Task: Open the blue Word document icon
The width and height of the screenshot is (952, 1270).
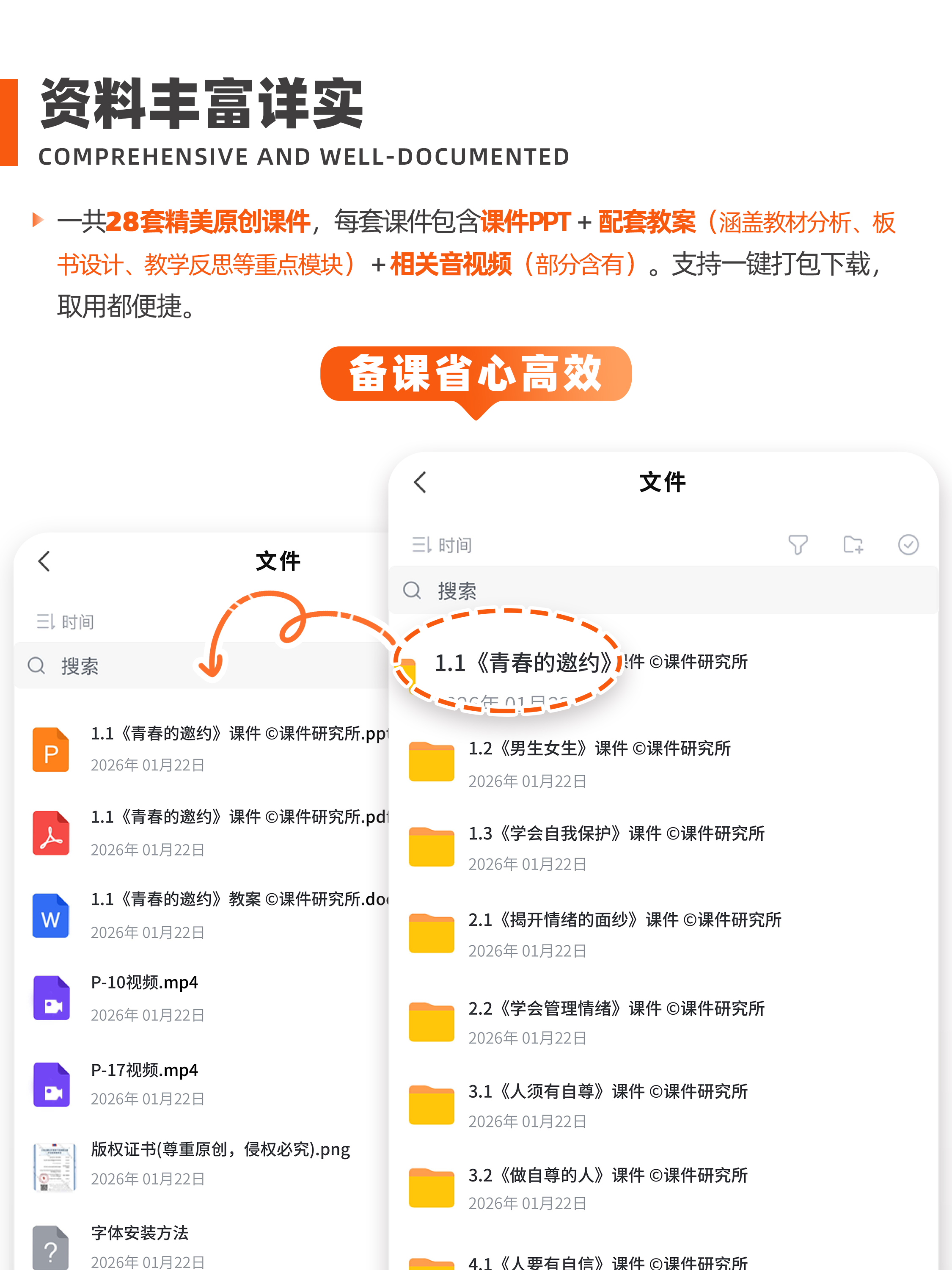Action: 51,916
